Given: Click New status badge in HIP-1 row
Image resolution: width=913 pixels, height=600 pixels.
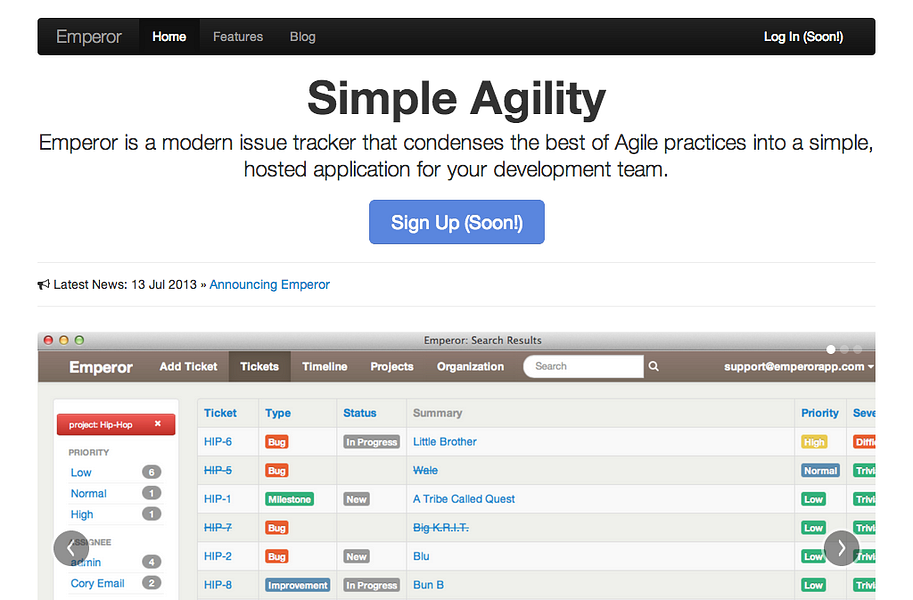Looking at the screenshot, I should click(356, 499).
